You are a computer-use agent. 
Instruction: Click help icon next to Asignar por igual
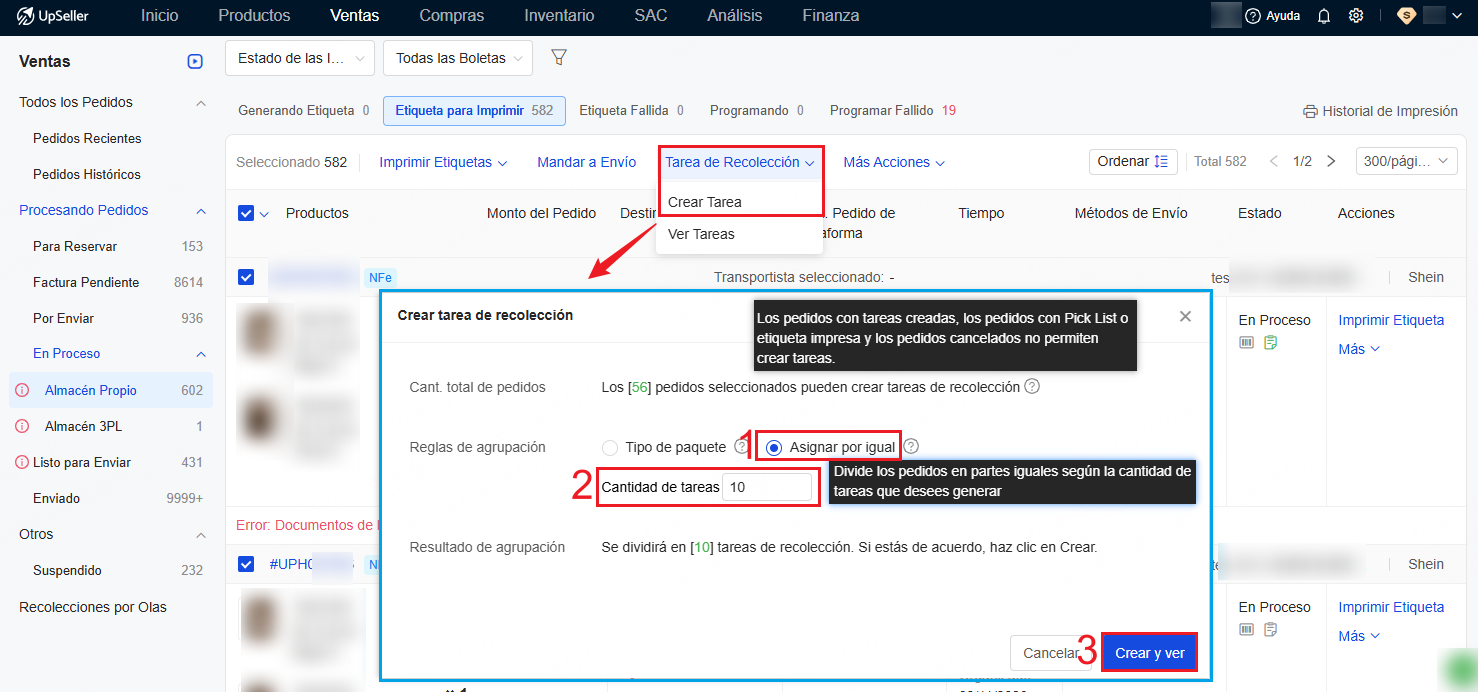[x=911, y=447]
